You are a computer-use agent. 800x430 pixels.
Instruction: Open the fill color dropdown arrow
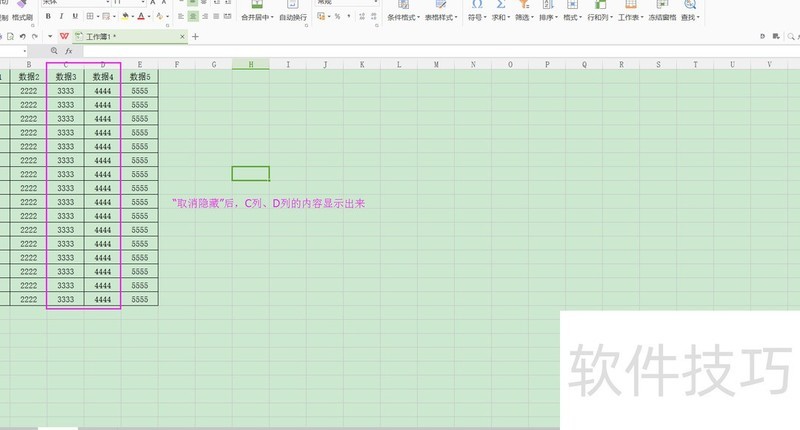133,17
